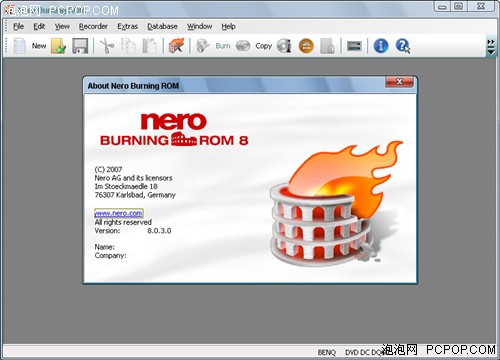Open the Help menu
Image resolution: width=500 pixels, height=360 pixels.
[228, 26]
